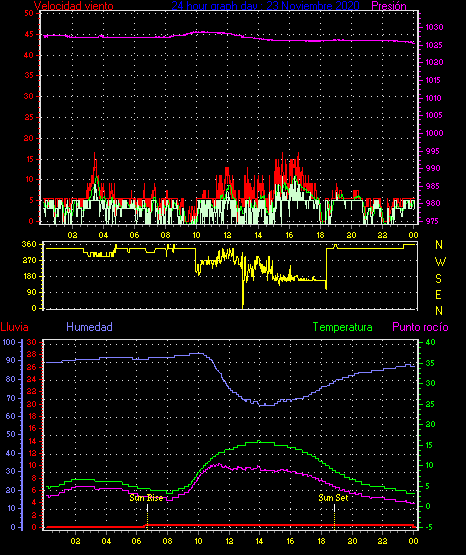This screenshot has width=466, height=555.
Task: Click the 995 pressure axis value
Action: (x=433, y=151)
